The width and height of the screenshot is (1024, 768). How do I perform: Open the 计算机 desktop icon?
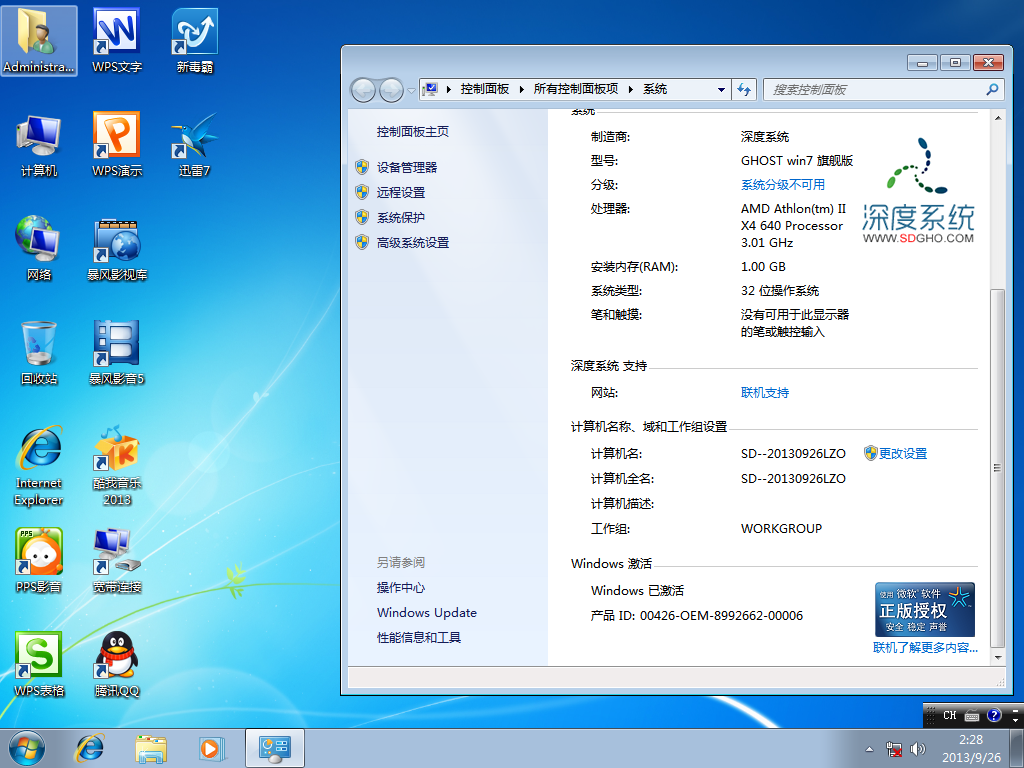(39, 145)
